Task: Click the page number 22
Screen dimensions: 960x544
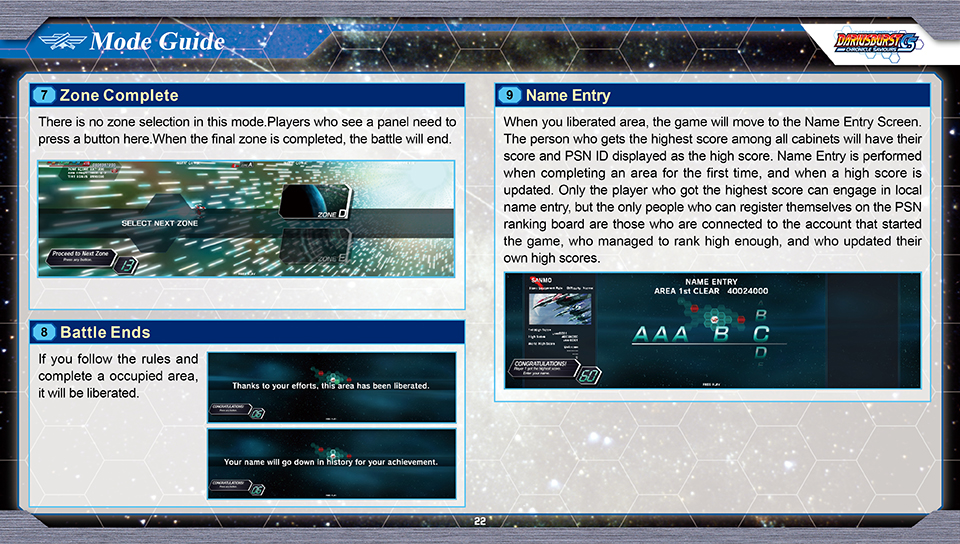Action: pos(480,521)
